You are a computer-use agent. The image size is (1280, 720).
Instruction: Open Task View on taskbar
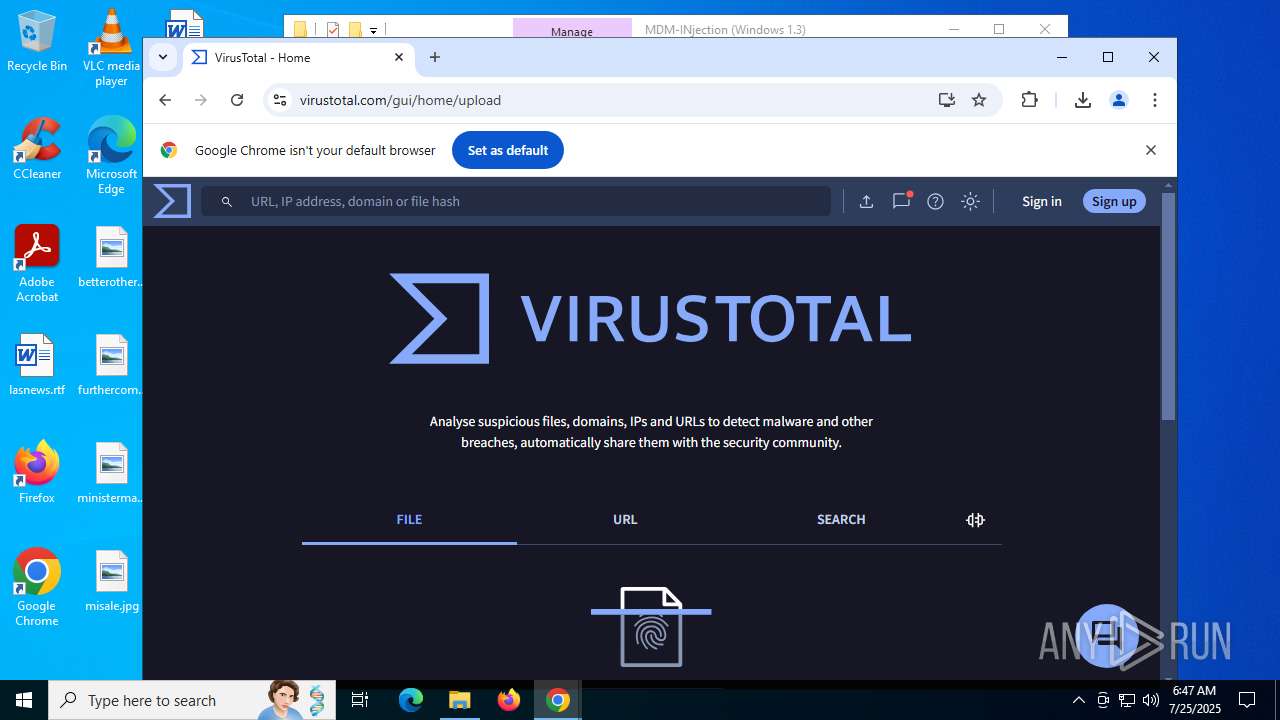click(360, 700)
